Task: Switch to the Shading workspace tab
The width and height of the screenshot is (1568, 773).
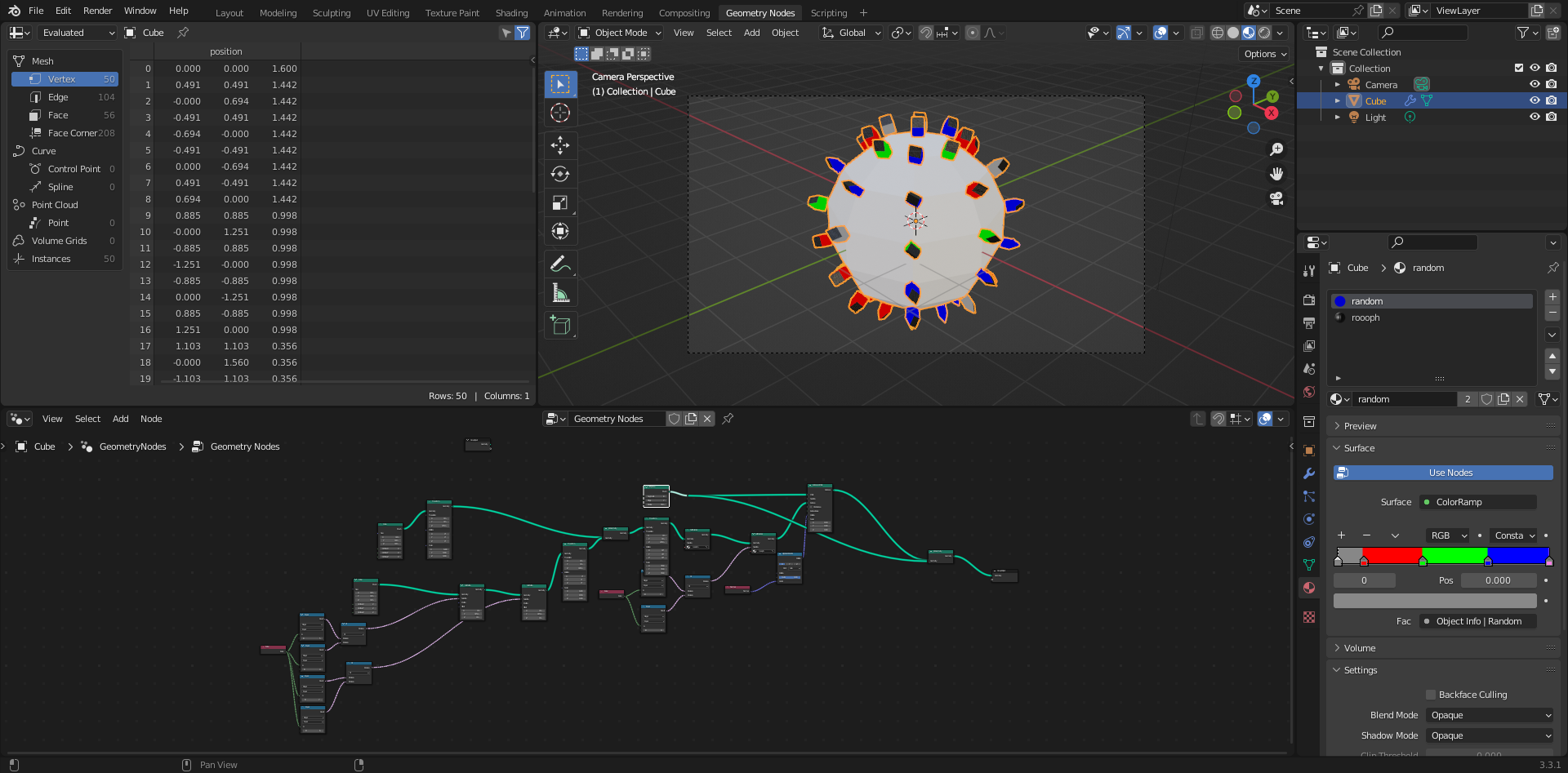Action: pyautogui.click(x=511, y=13)
